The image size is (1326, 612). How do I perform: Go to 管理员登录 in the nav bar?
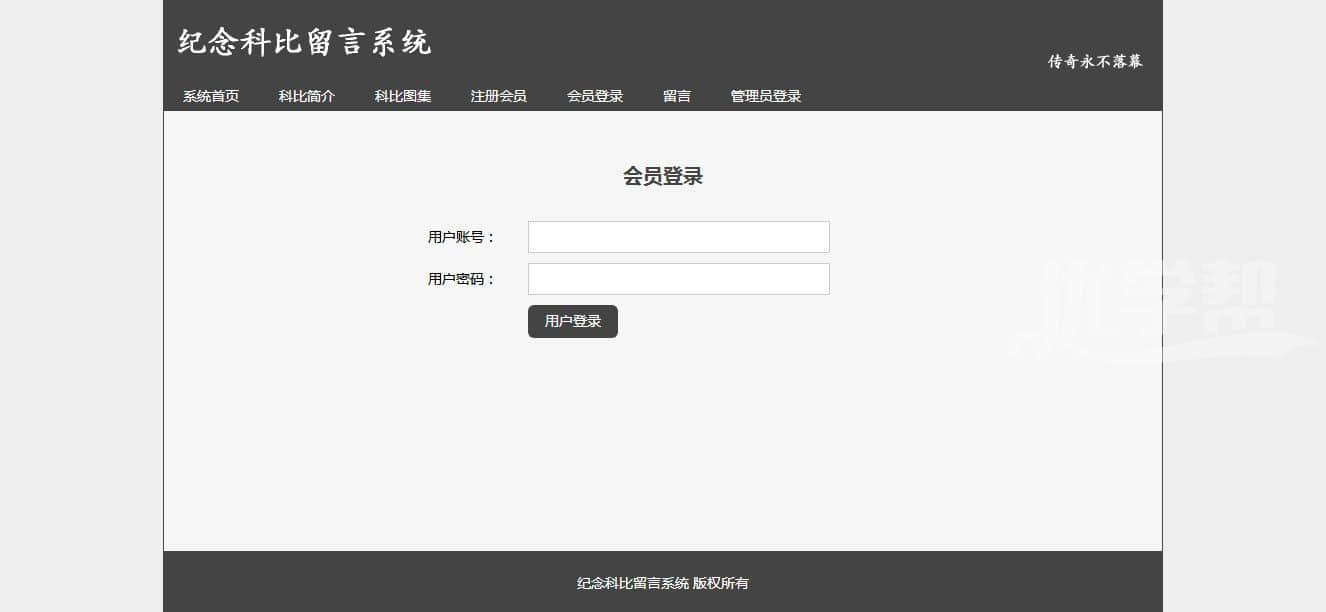click(x=766, y=97)
